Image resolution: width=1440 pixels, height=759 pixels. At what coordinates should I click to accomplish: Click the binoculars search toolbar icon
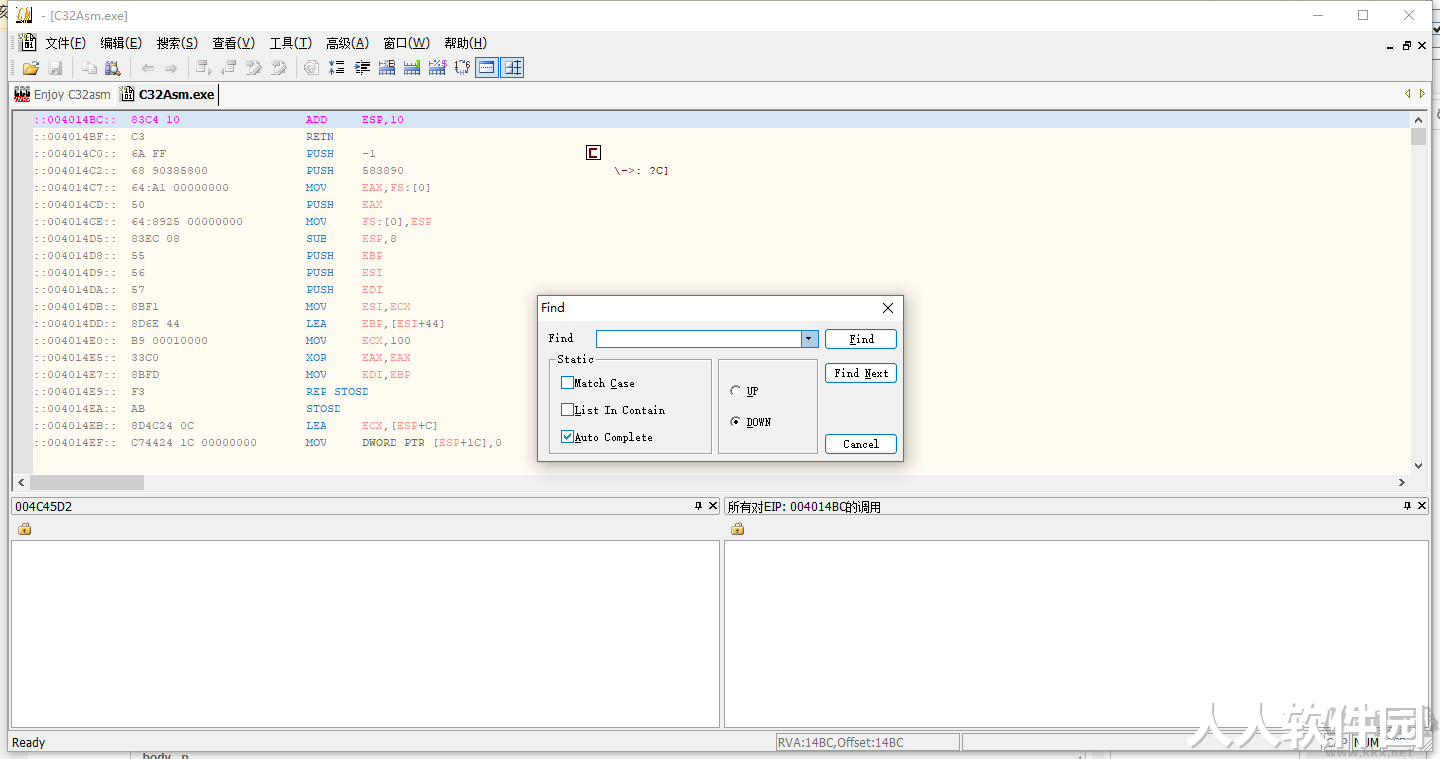tap(113, 68)
